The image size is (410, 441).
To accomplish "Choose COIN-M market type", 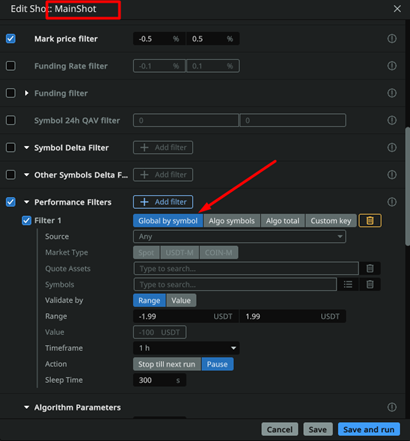I will click(219, 253).
